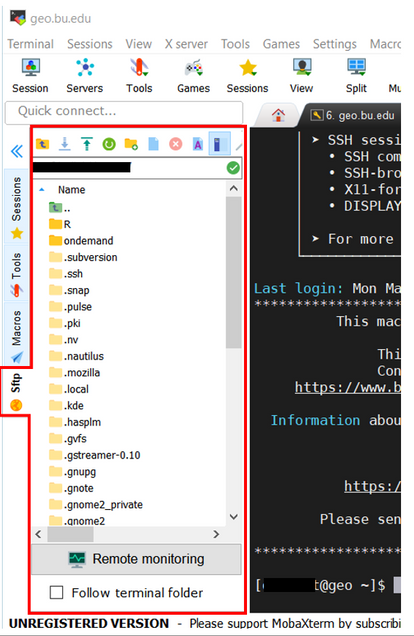Select the .pki folder
The height and width of the screenshot is (636, 414).
65,323
